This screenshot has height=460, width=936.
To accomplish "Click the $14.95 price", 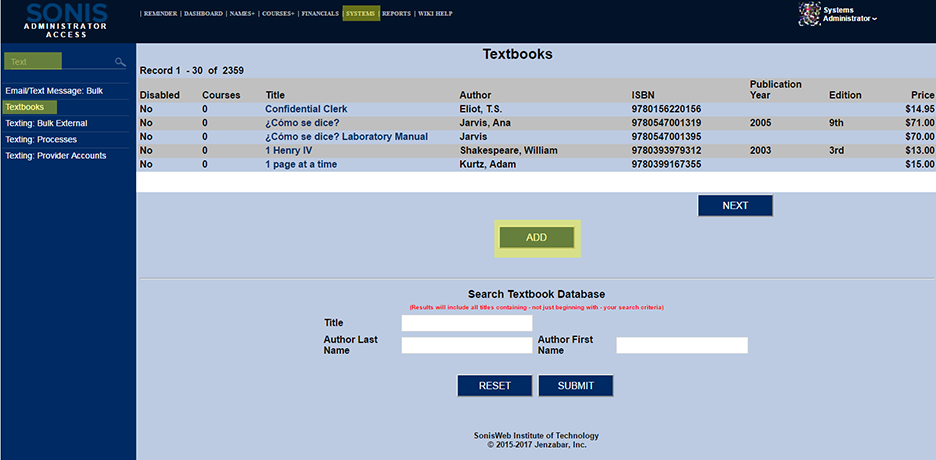I will pyautogui.click(x=920, y=109).
